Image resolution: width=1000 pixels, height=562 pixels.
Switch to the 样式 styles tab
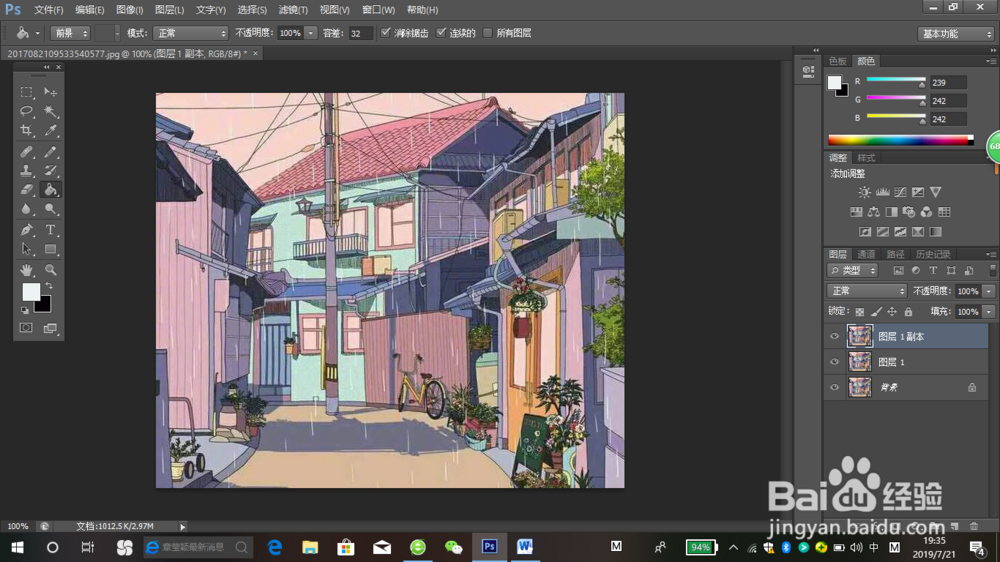[x=865, y=158]
